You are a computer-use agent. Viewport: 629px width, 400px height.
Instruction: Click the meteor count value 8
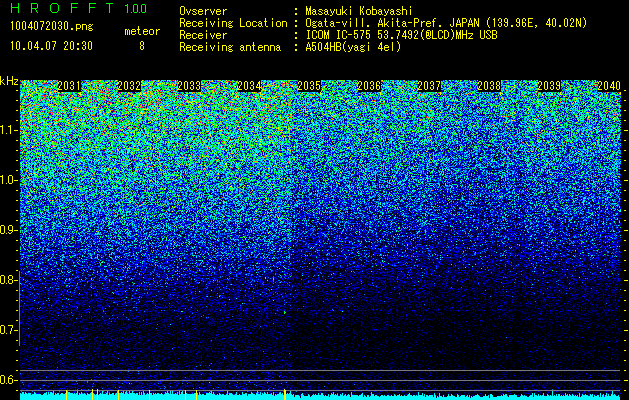[x=142, y=46]
